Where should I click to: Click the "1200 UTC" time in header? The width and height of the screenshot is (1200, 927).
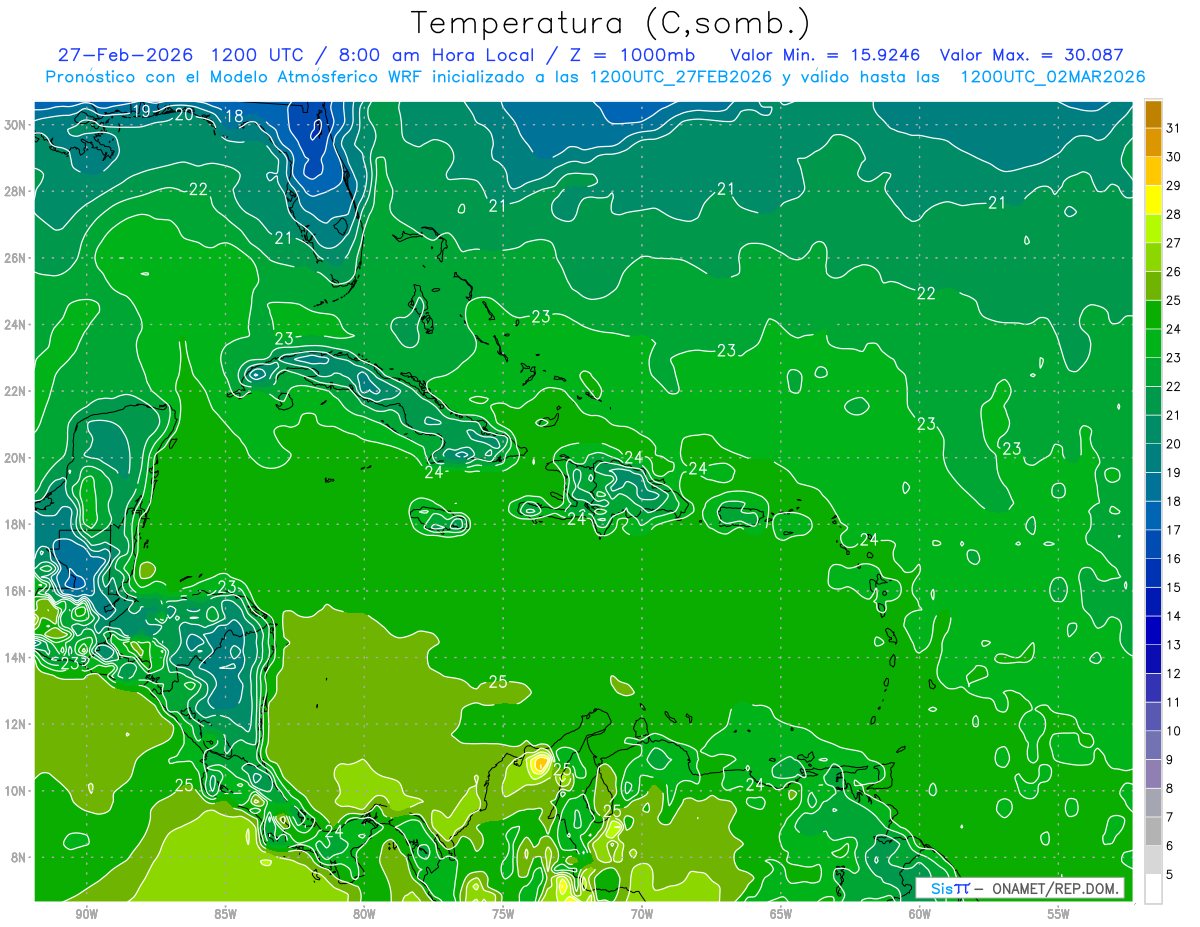(255, 55)
